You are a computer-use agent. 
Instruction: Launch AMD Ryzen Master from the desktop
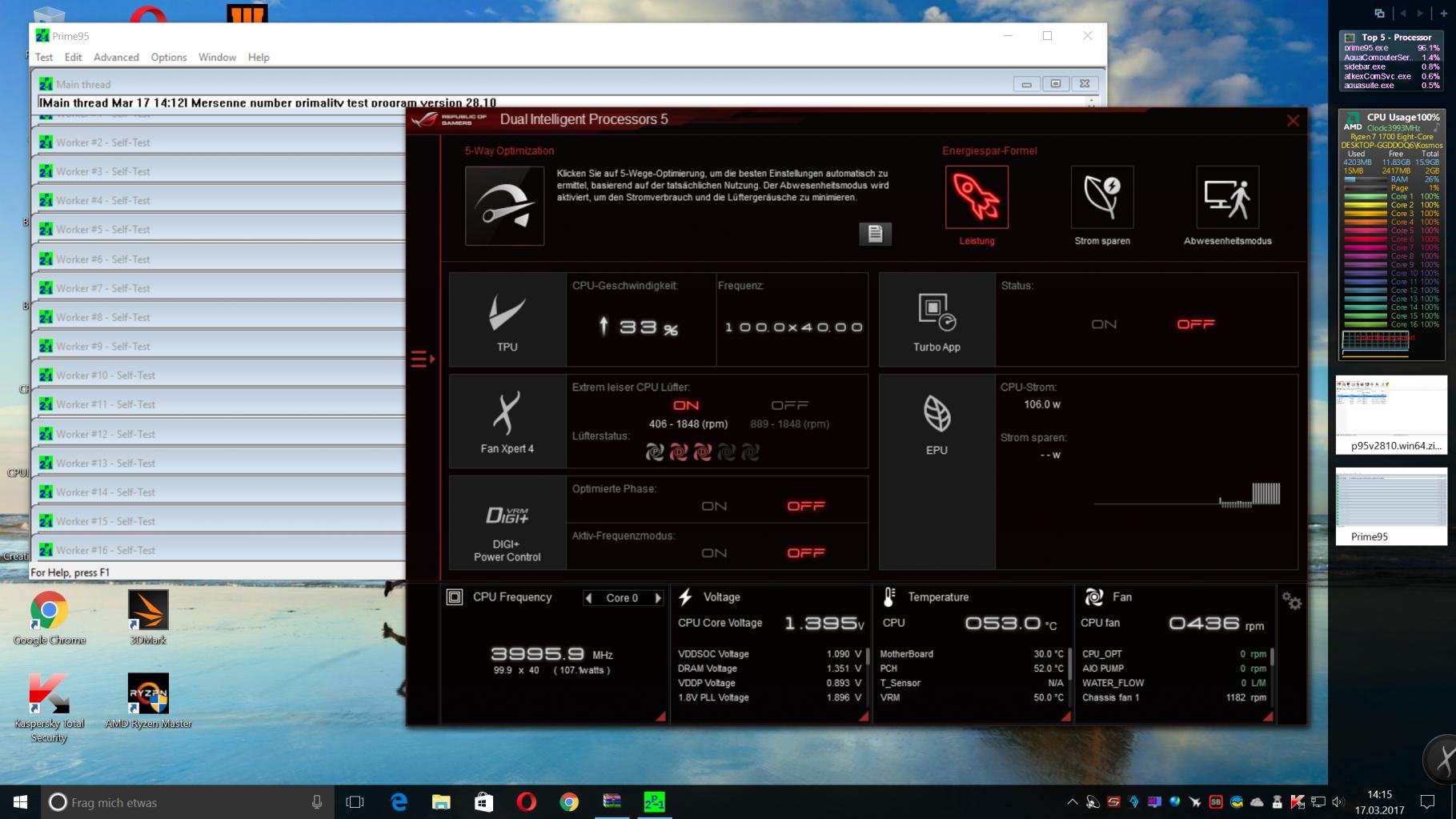pyautogui.click(x=148, y=701)
